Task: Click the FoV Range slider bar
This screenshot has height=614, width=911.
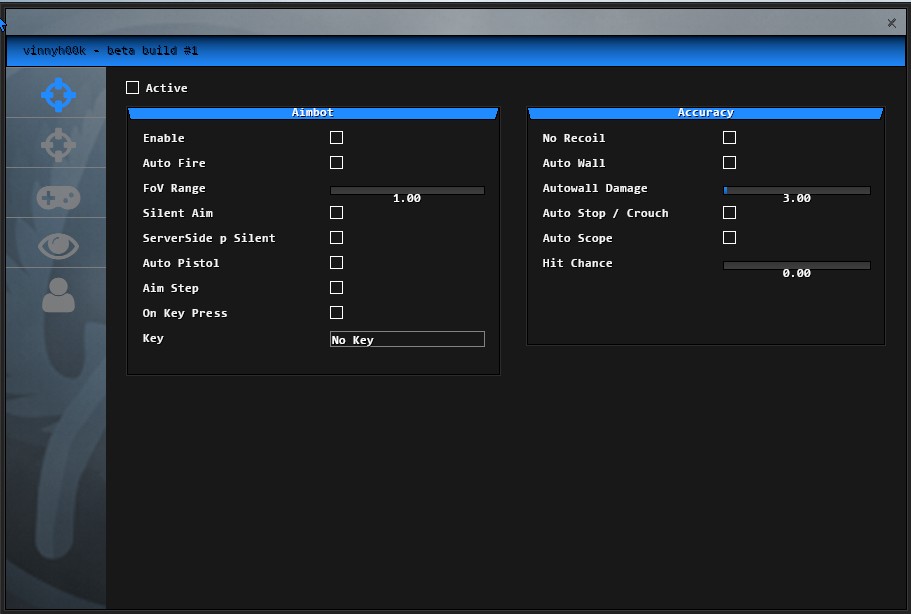Action: pos(407,190)
